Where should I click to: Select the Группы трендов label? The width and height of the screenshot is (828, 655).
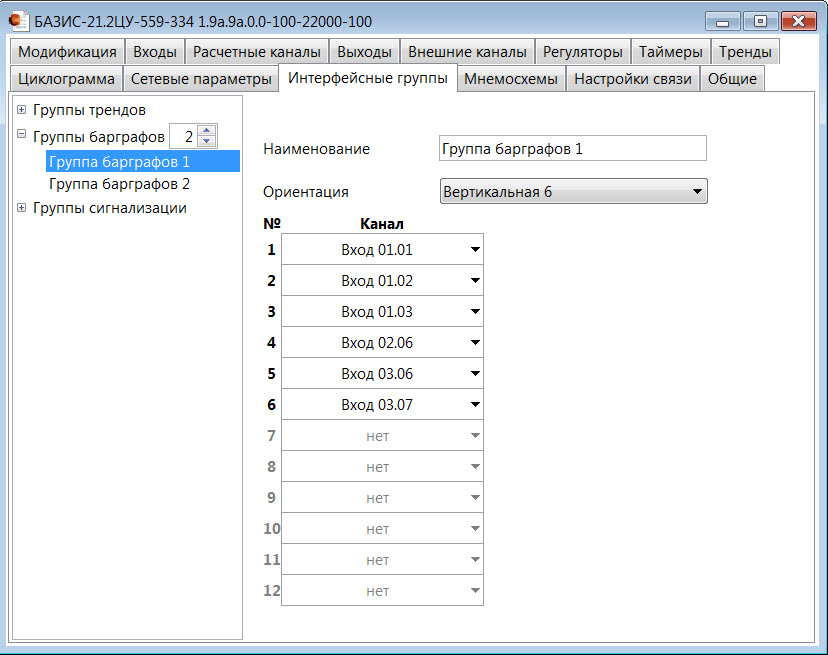point(89,110)
